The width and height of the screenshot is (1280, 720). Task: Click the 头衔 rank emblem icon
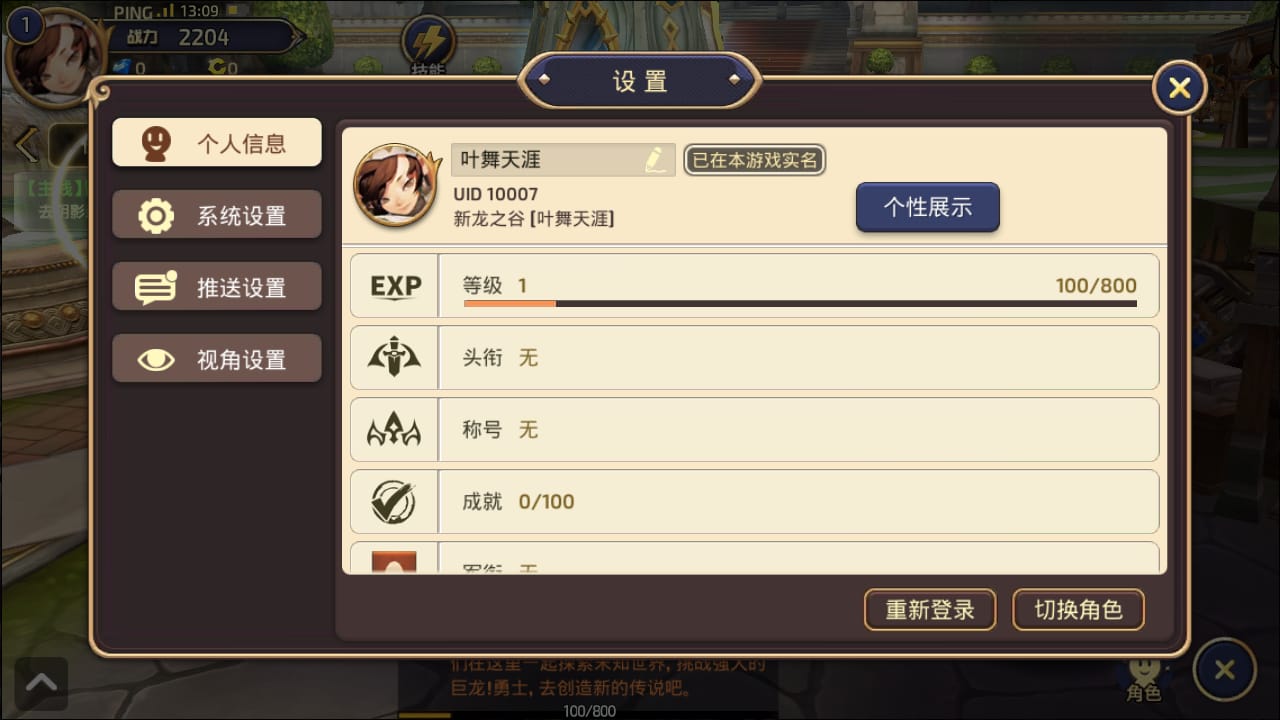394,358
